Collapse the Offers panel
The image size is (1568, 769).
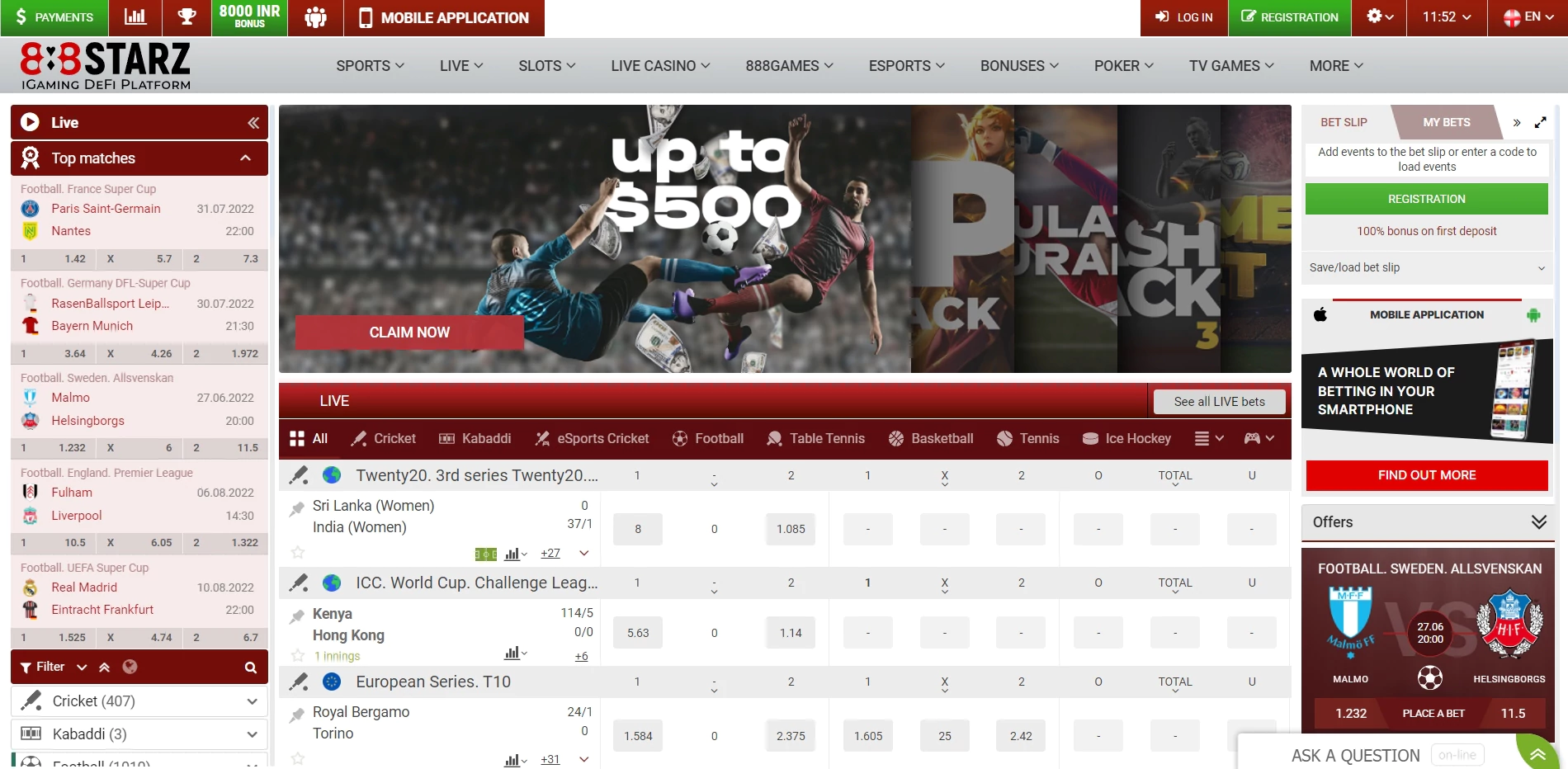[1538, 522]
